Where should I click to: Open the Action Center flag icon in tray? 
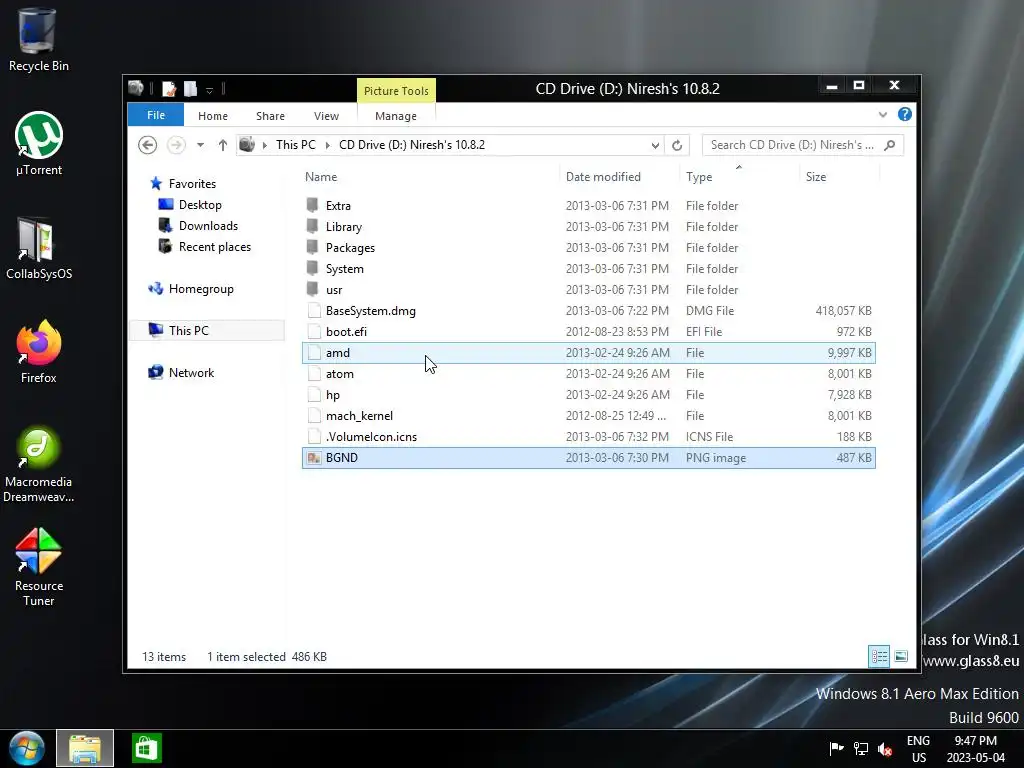[836, 748]
